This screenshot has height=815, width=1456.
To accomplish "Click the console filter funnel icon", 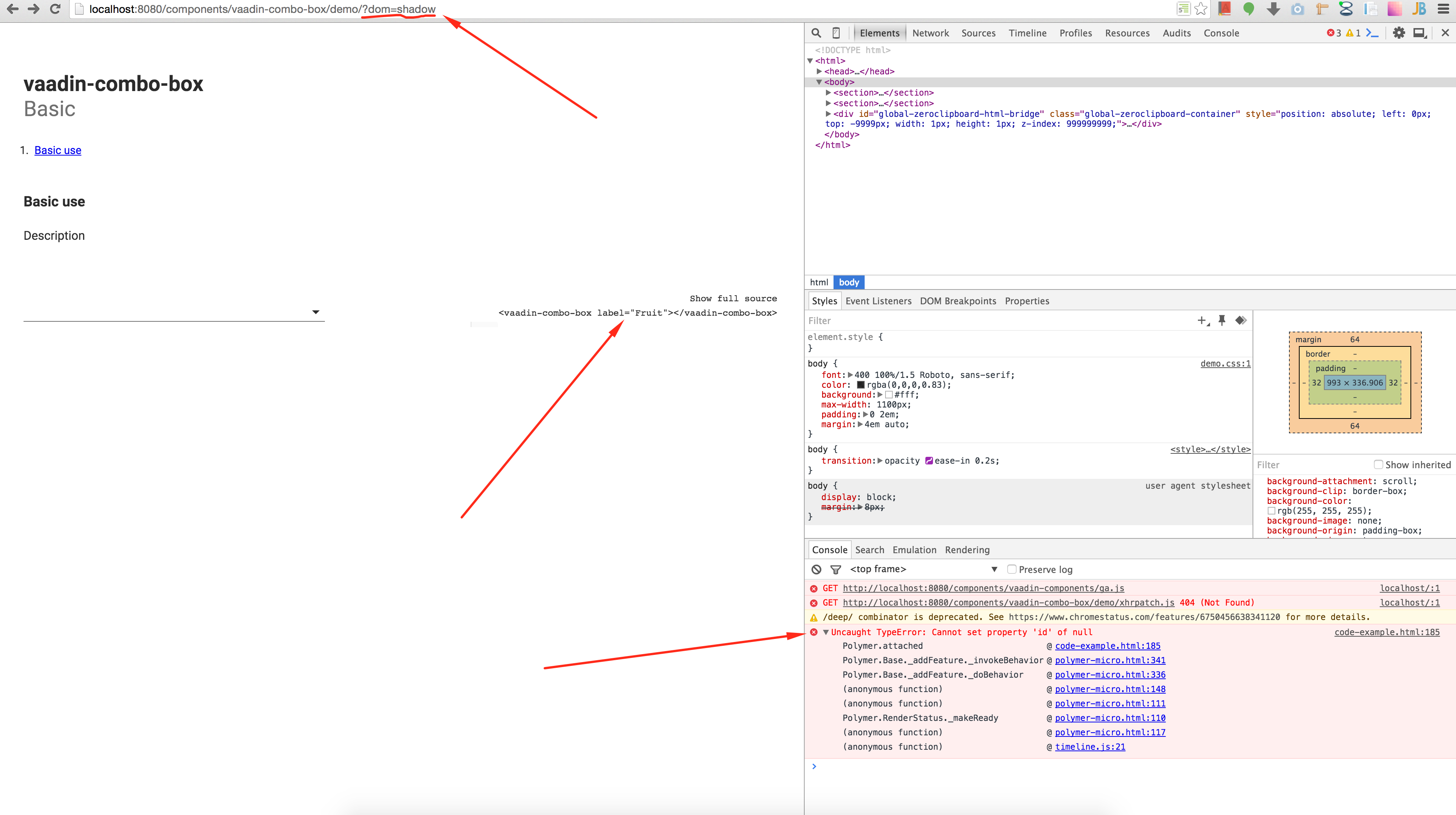I will pos(835,569).
